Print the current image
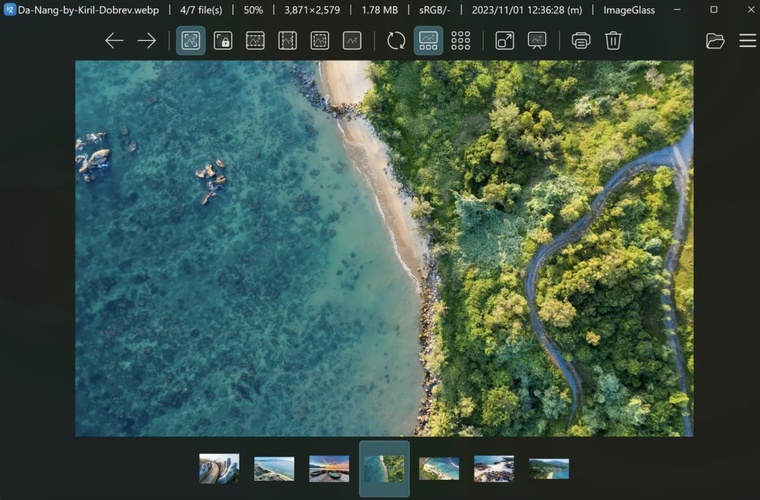Screen dimensions: 760x500 tap(581, 41)
